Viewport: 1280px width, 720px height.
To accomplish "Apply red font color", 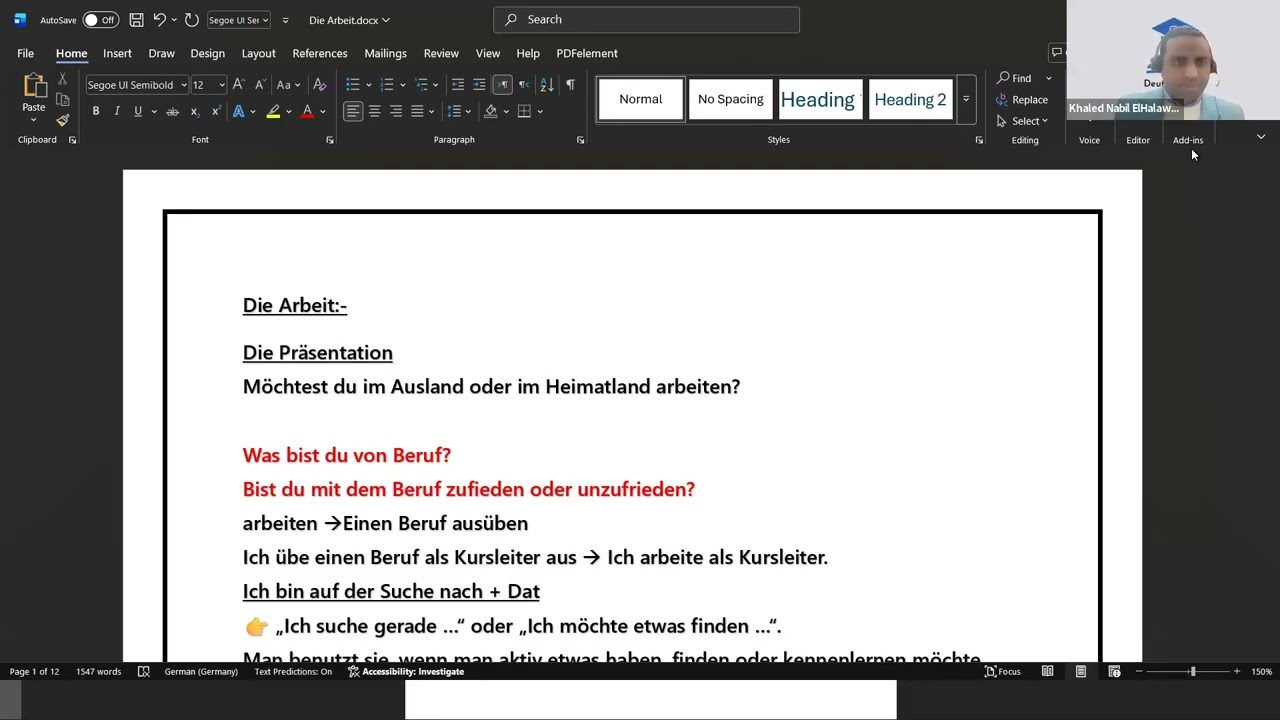I will 307,111.
